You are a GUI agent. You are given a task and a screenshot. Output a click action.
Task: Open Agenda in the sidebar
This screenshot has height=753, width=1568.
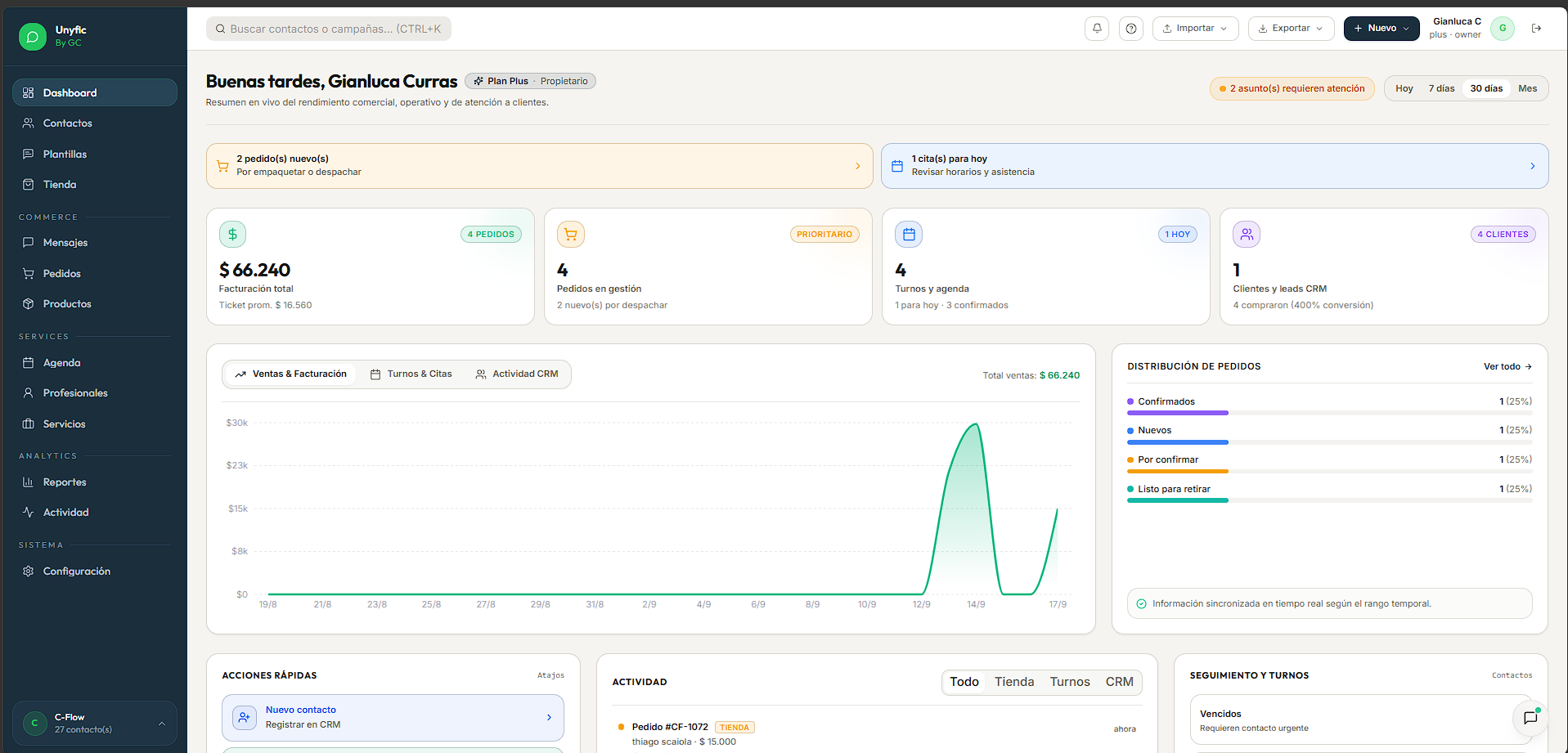pyautogui.click(x=95, y=363)
